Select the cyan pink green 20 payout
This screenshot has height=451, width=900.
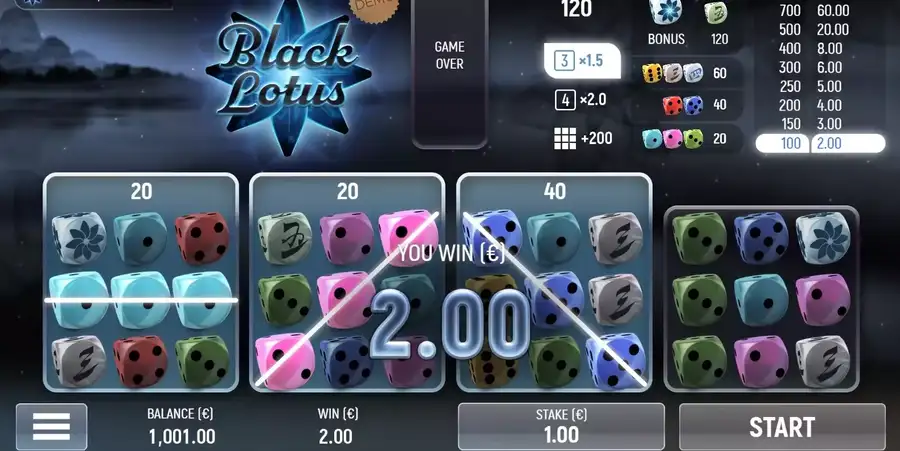click(685, 139)
